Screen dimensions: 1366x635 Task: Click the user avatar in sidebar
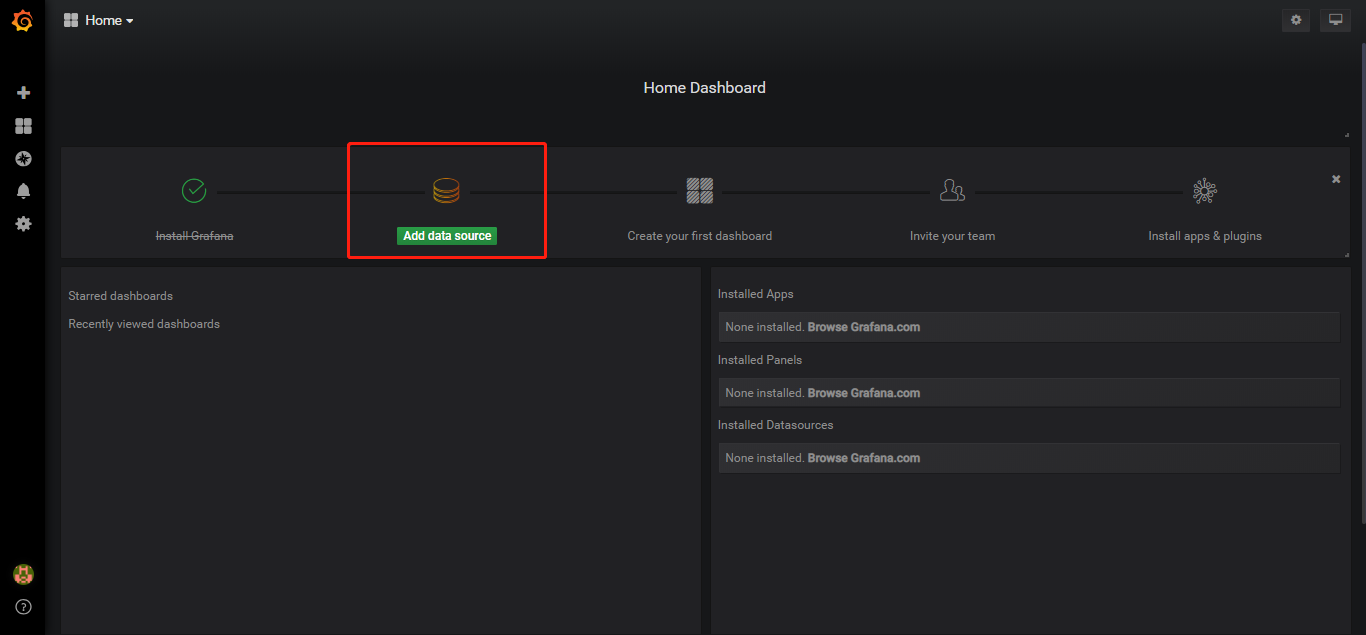[23, 574]
